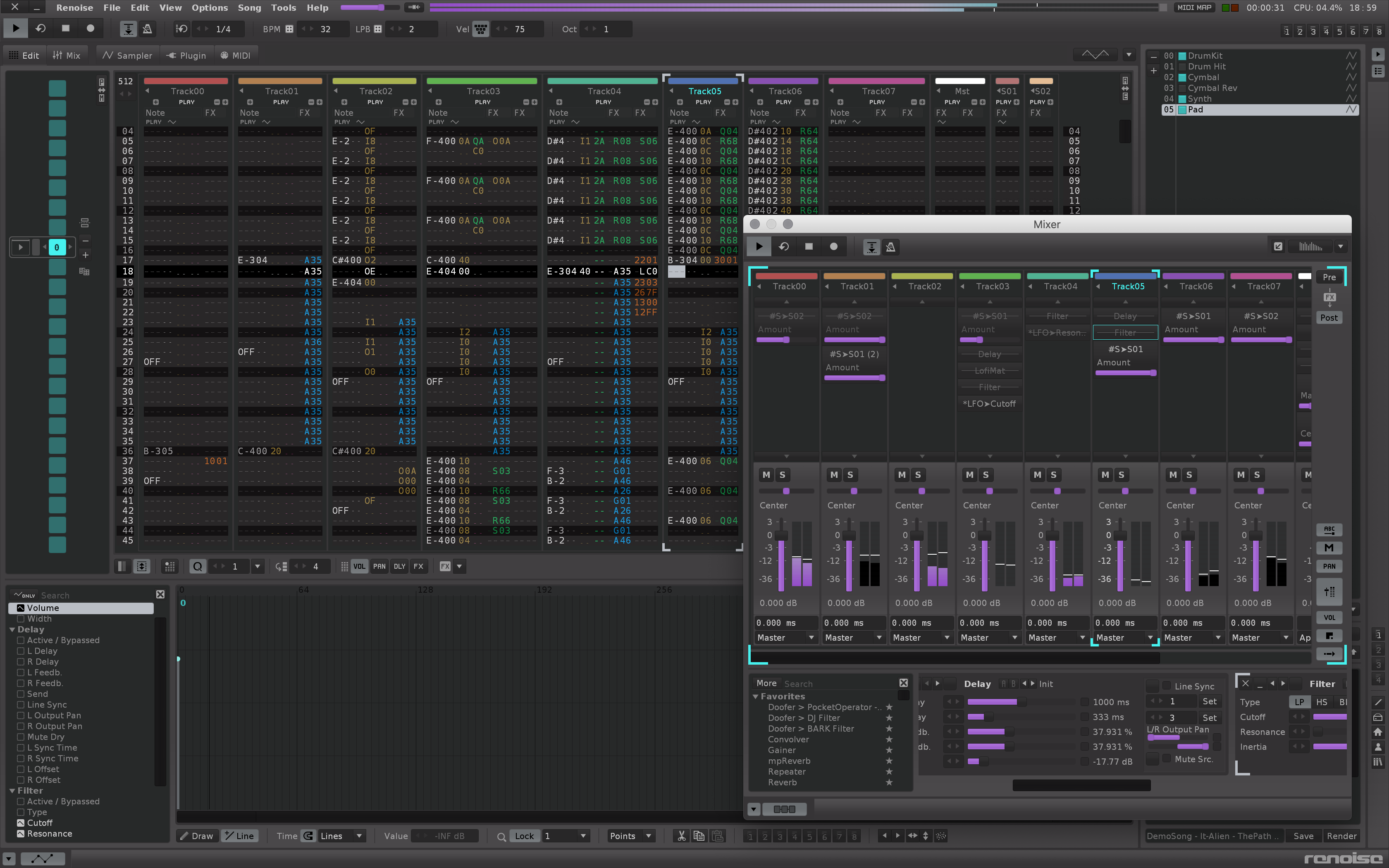Toggle pattern loop in main transport
This screenshot has height=868, width=1389.
coord(41,28)
